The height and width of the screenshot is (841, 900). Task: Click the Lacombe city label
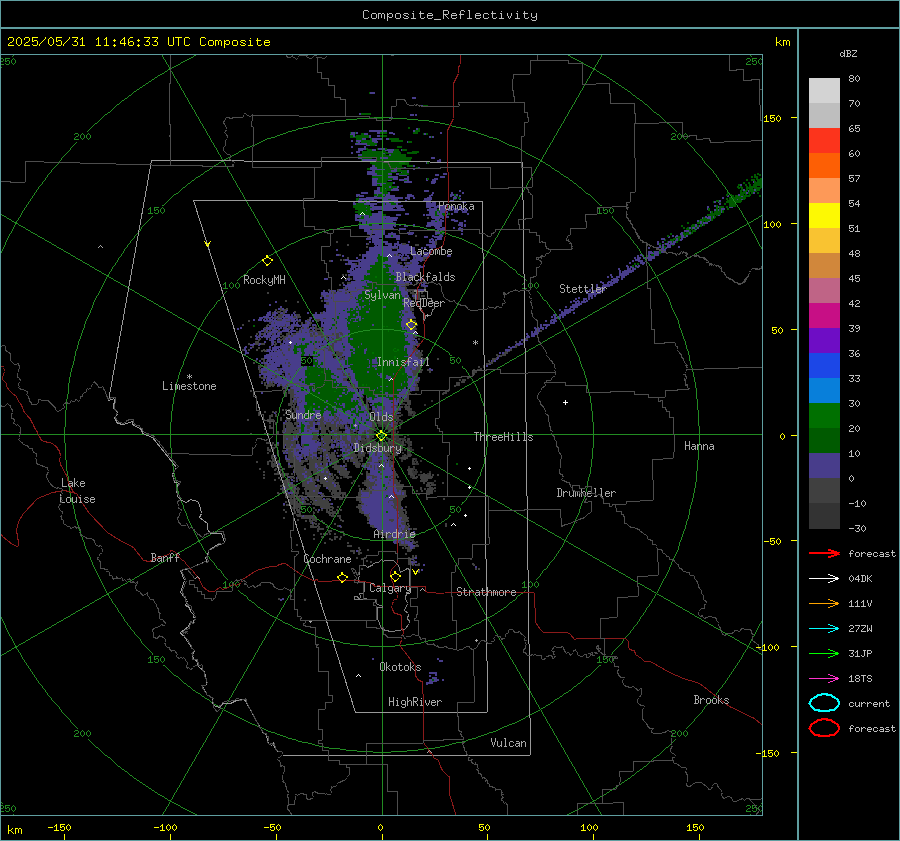[x=431, y=251]
